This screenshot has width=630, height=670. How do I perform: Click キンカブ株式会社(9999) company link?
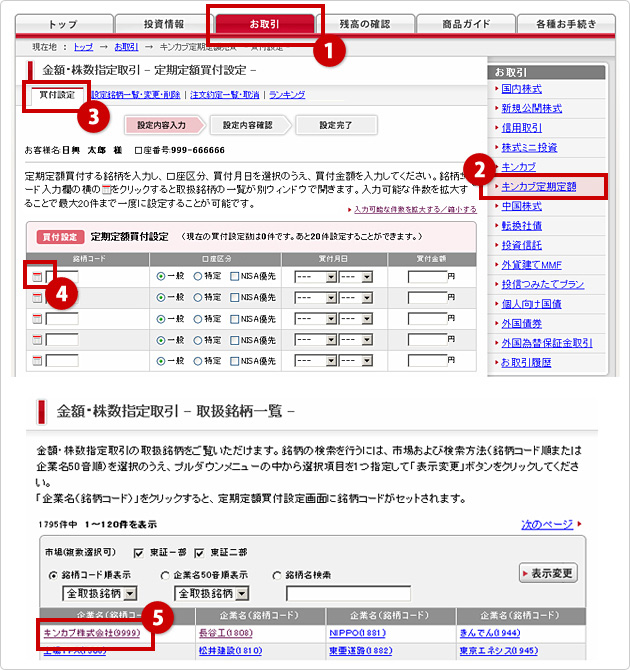pos(92,633)
